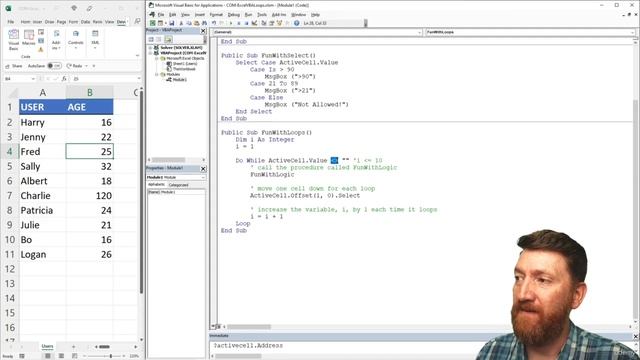Switch to the Data ribbon tab in Excel
This screenshot has height=360, width=640.
85,22
